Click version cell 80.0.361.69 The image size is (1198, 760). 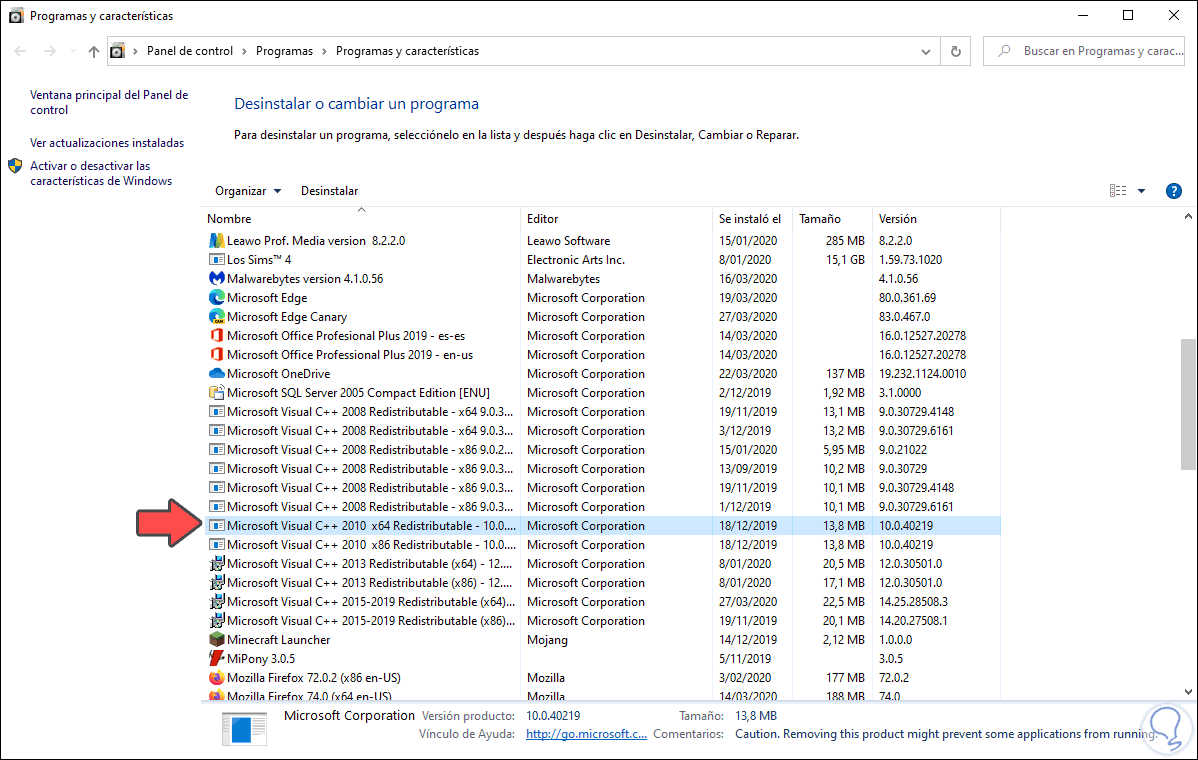[907, 298]
